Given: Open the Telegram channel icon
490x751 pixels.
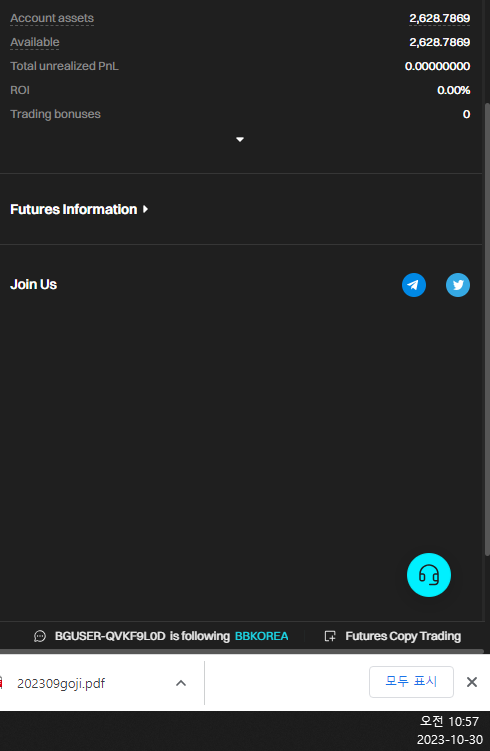Looking at the screenshot, I should 414,285.
